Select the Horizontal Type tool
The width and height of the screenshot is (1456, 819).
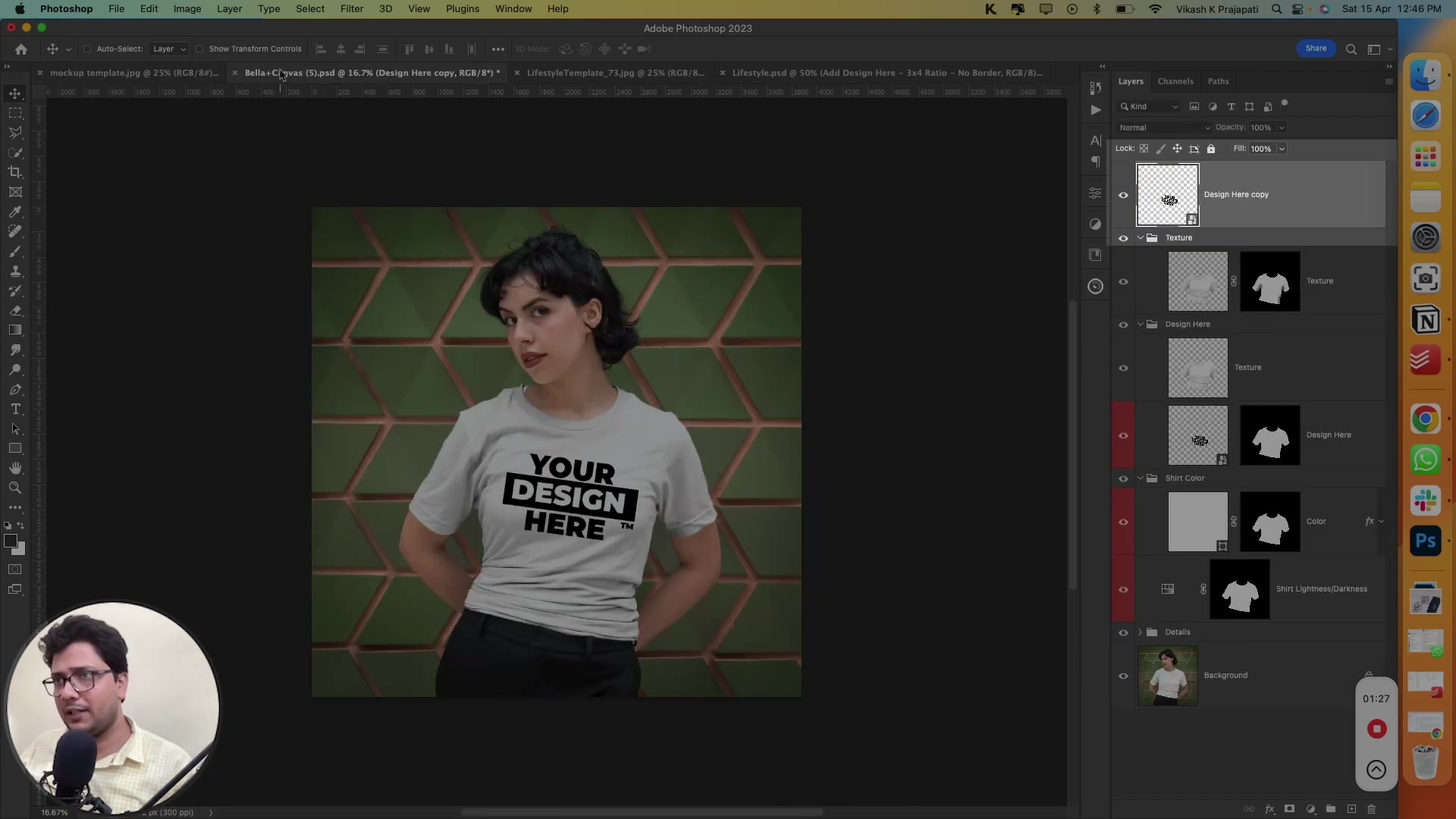click(x=15, y=409)
